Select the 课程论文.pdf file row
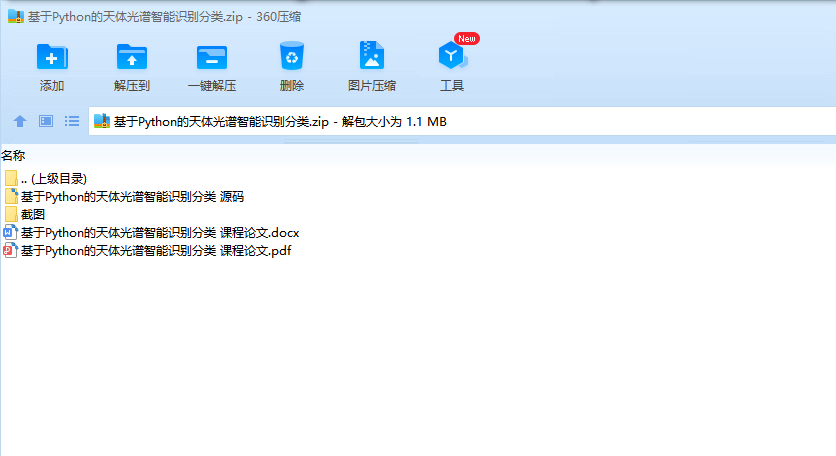 [x=147, y=251]
